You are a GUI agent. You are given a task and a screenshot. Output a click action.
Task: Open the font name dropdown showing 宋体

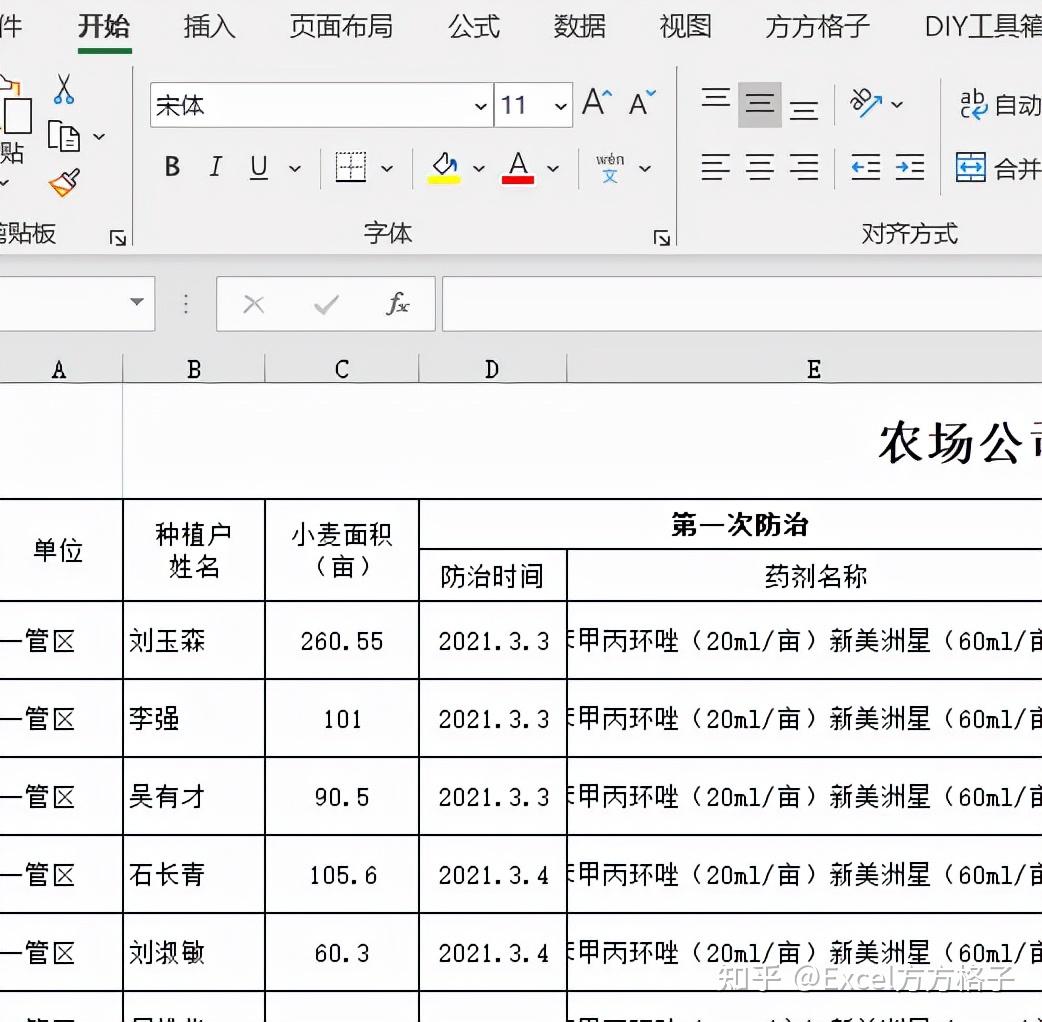pyautogui.click(x=481, y=105)
